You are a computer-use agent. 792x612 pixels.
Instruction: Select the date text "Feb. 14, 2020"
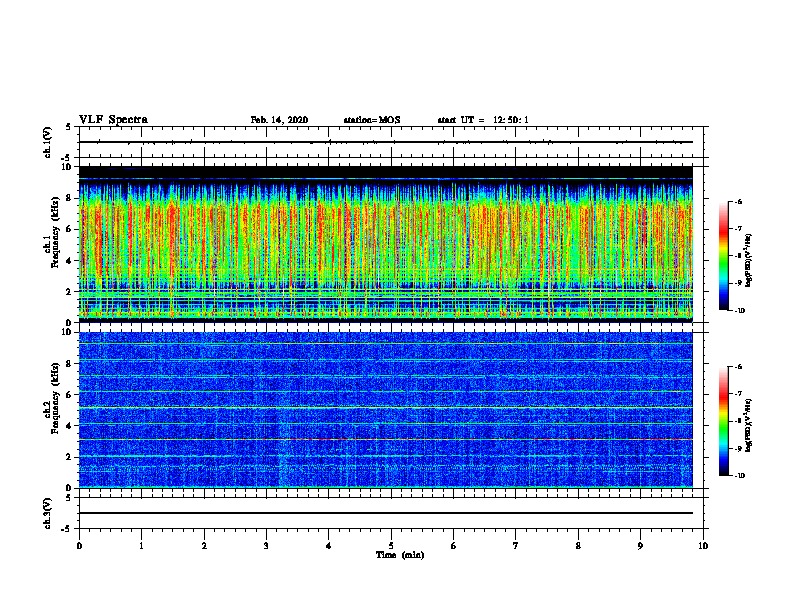(279, 120)
